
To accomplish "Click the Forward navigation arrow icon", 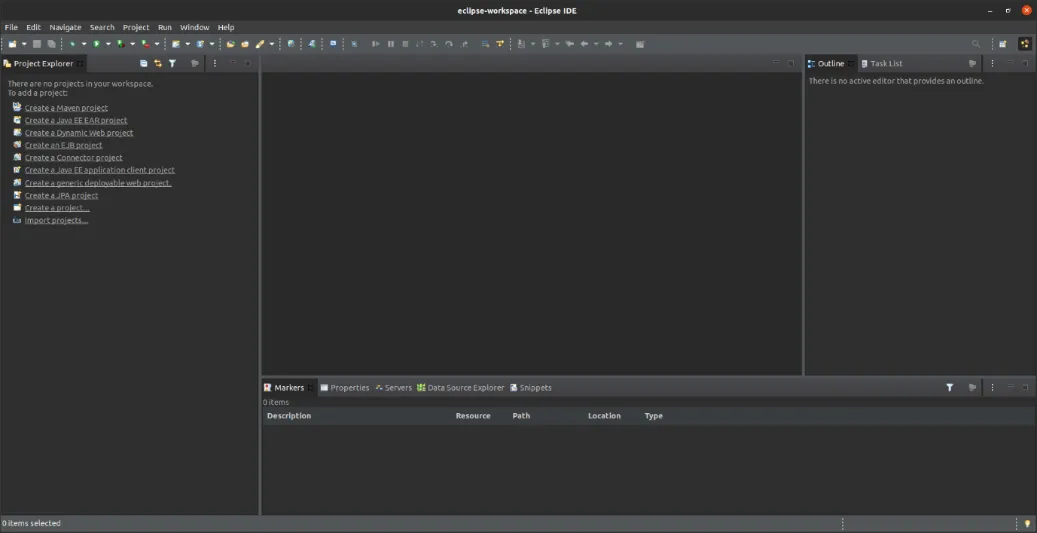I will point(608,44).
